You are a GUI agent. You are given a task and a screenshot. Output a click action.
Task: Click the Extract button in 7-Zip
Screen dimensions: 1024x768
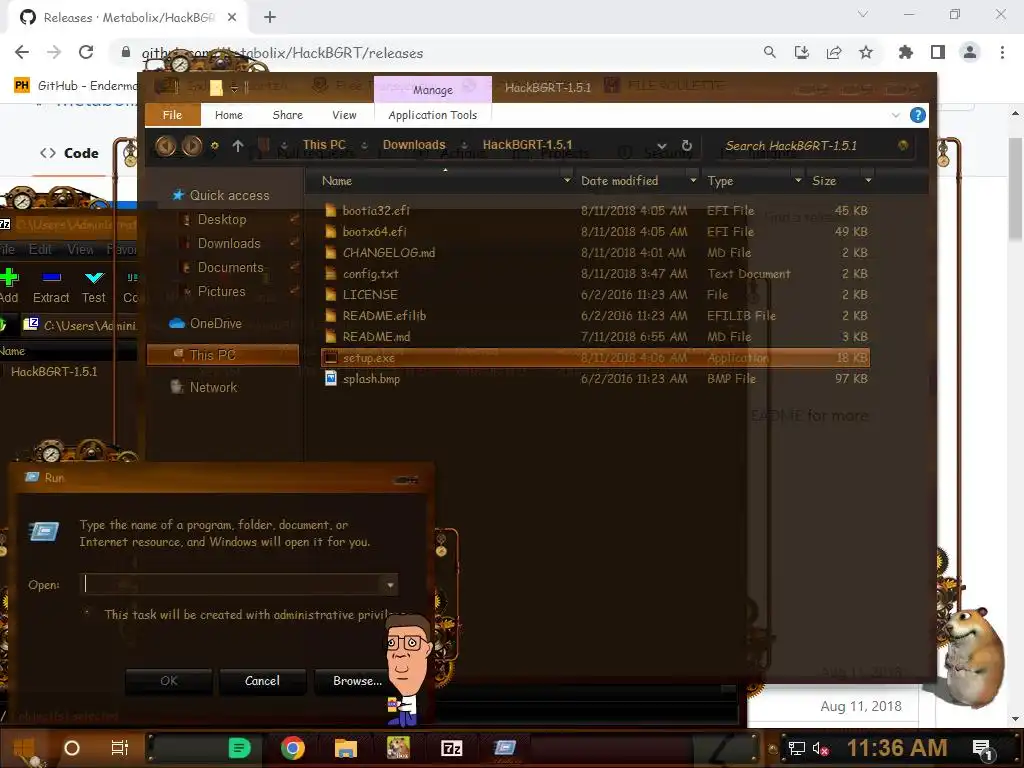tap(51, 285)
